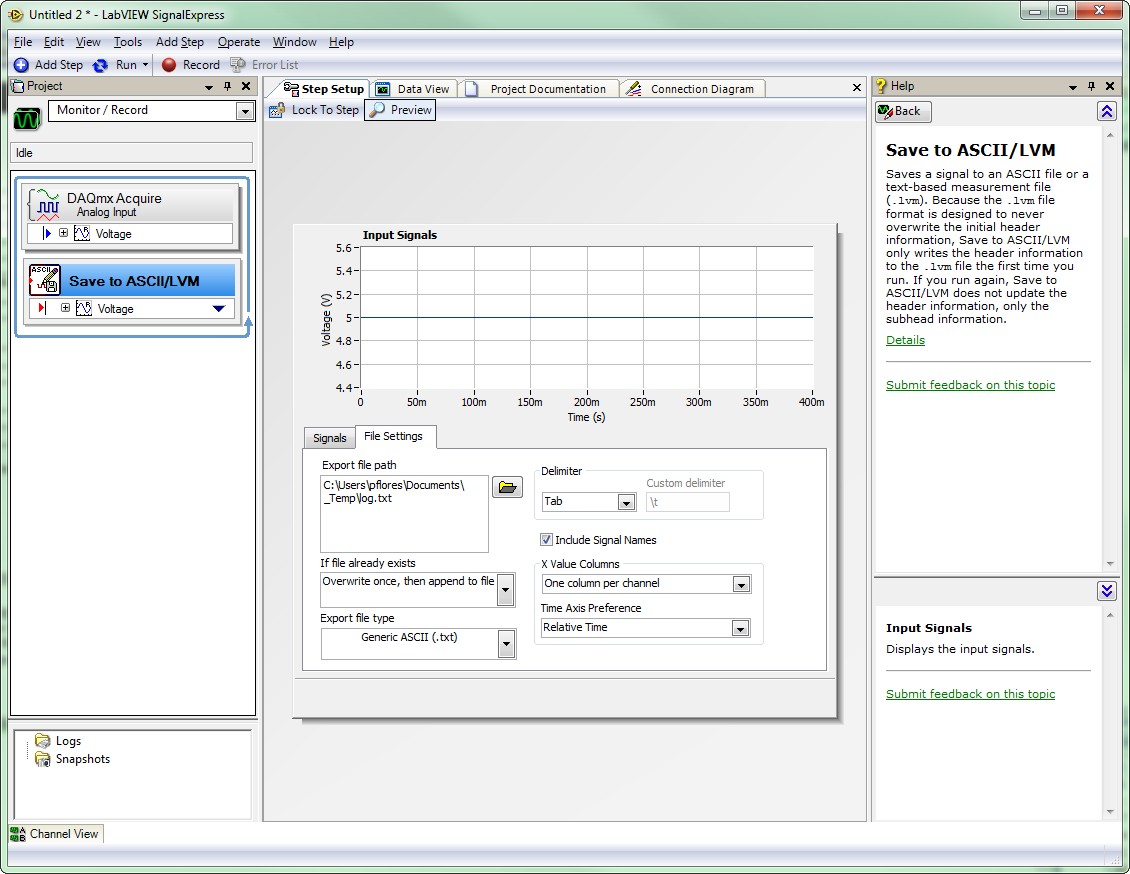Viewport: 1130px width, 874px height.
Task: Open the Delimiter dropdown
Action: tap(626, 502)
